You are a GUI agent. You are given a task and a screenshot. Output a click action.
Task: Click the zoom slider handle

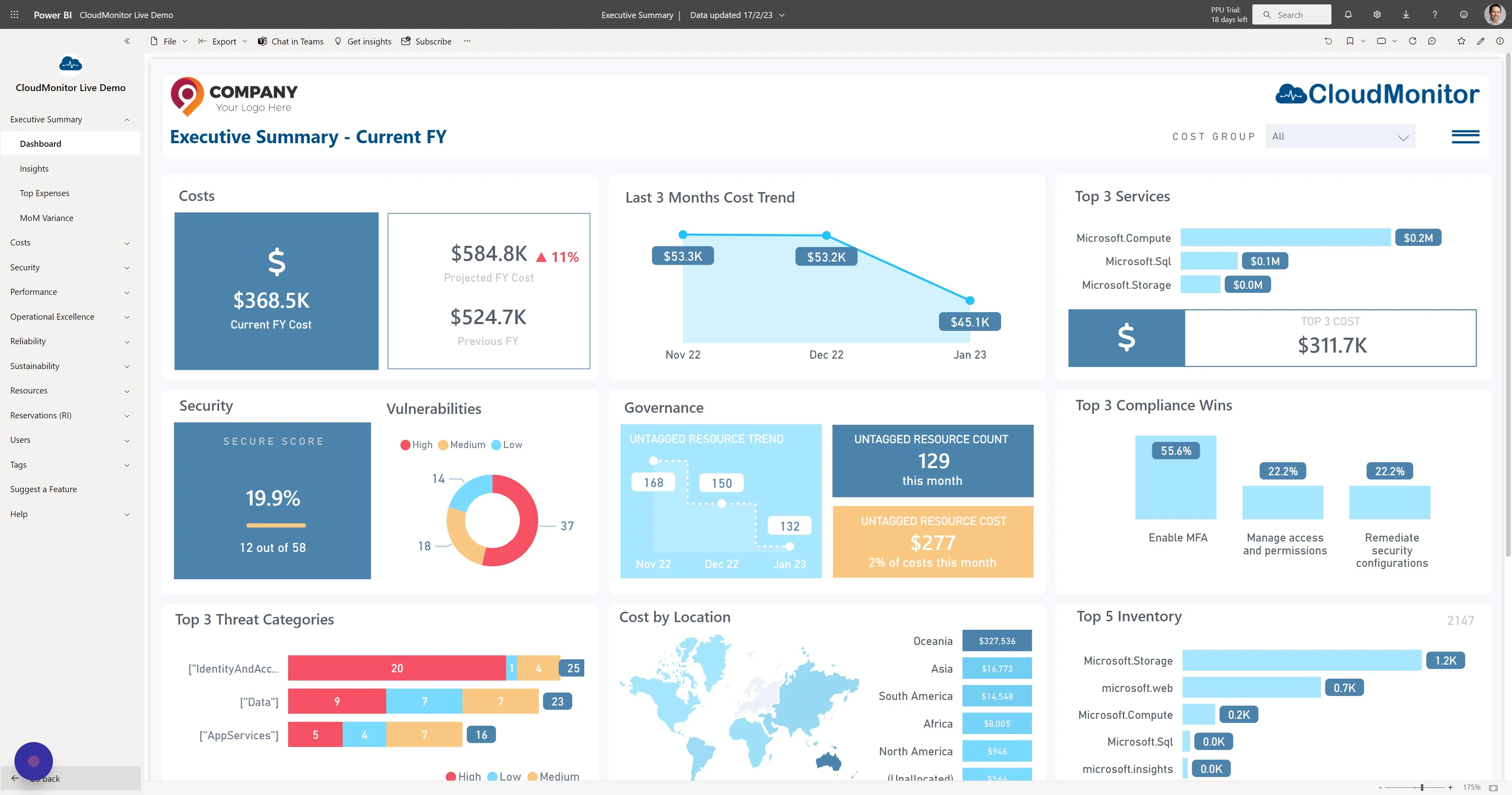(x=1422, y=787)
